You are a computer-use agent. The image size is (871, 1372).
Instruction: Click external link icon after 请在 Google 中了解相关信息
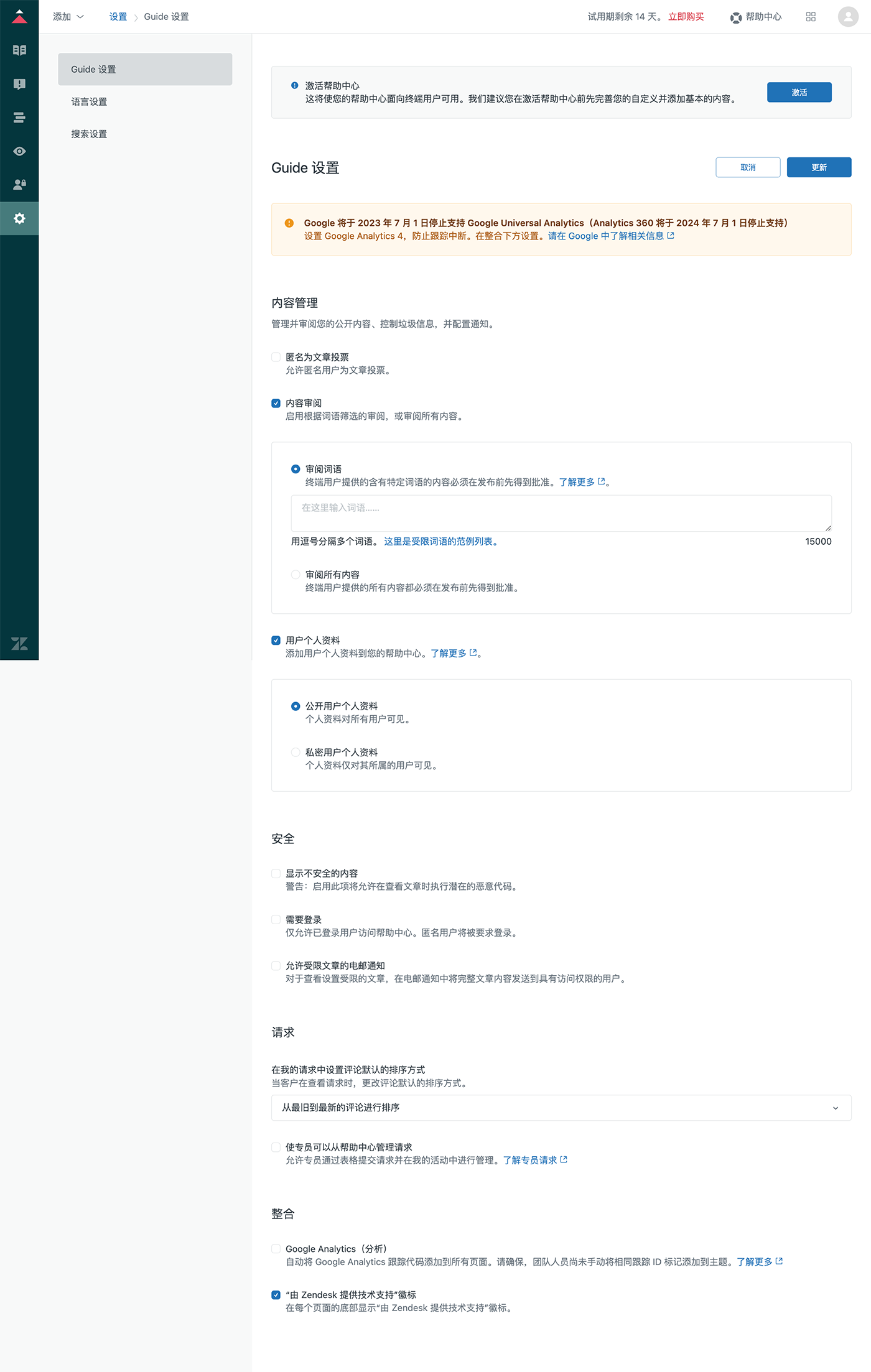[x=671, y=236]
